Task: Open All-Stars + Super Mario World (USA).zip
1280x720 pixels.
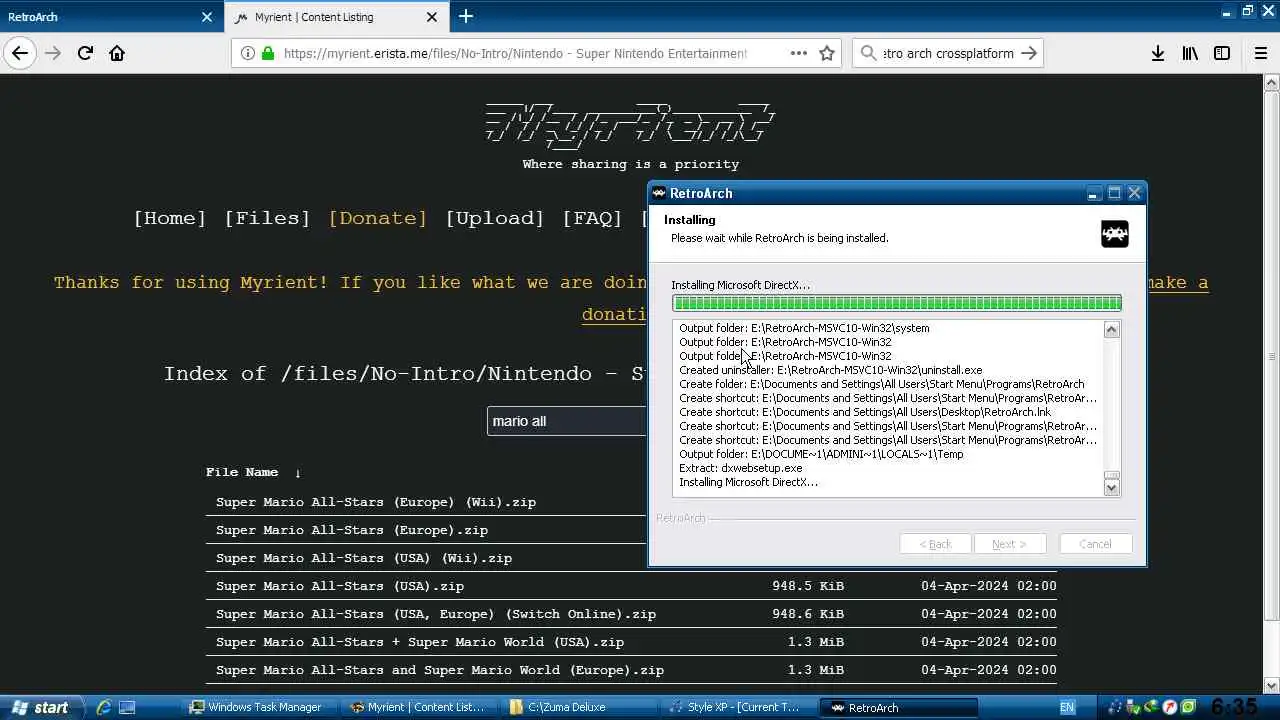Action: pyautogui.click(x=420, y=642)
